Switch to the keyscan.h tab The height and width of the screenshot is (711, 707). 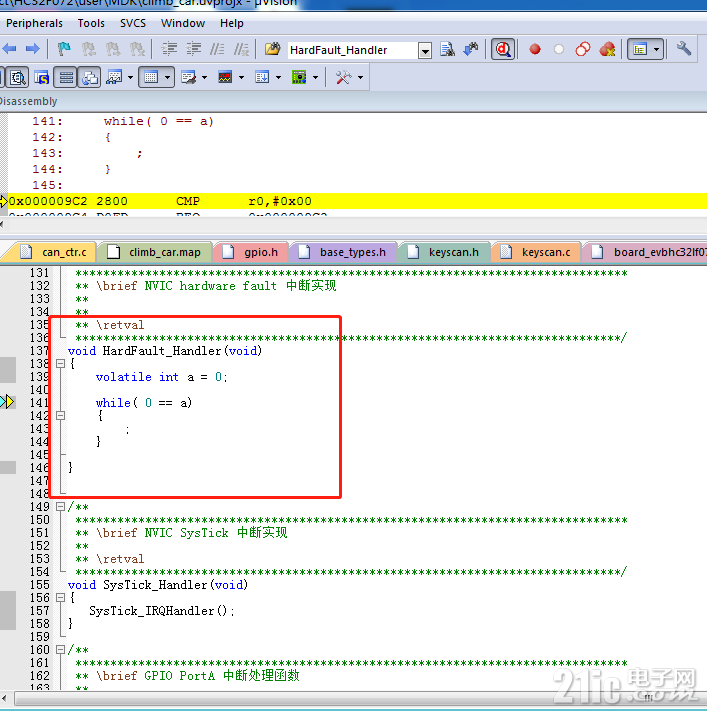(444, 252)
